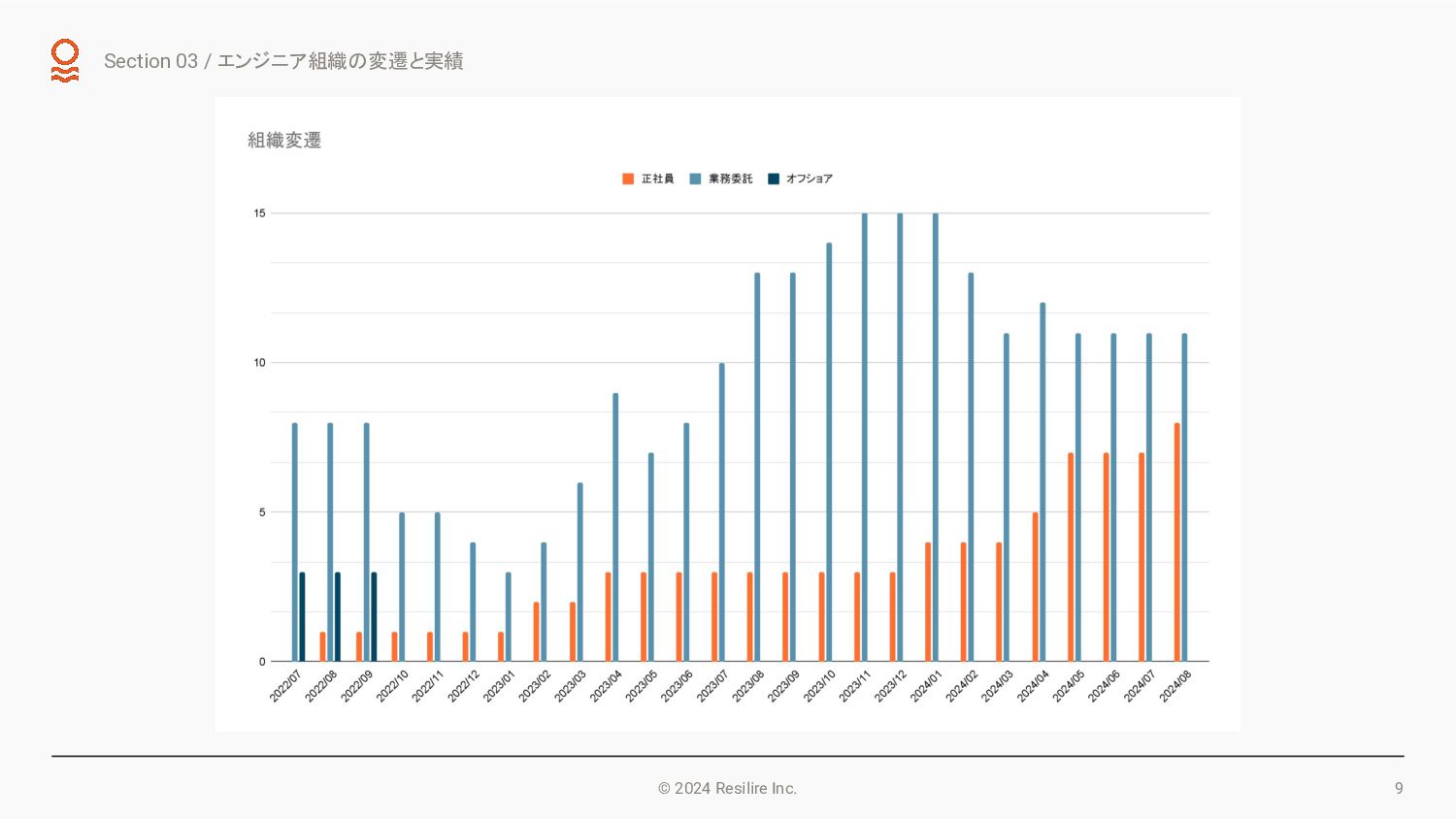Click the 2023/10 x-axis label
The image size is (1456, 819).
pyautogui.click(x=819, y=686)
